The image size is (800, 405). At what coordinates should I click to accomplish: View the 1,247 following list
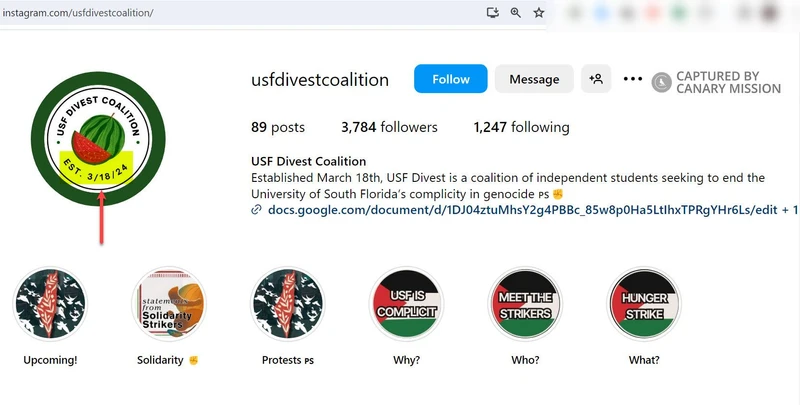[521, 128]
